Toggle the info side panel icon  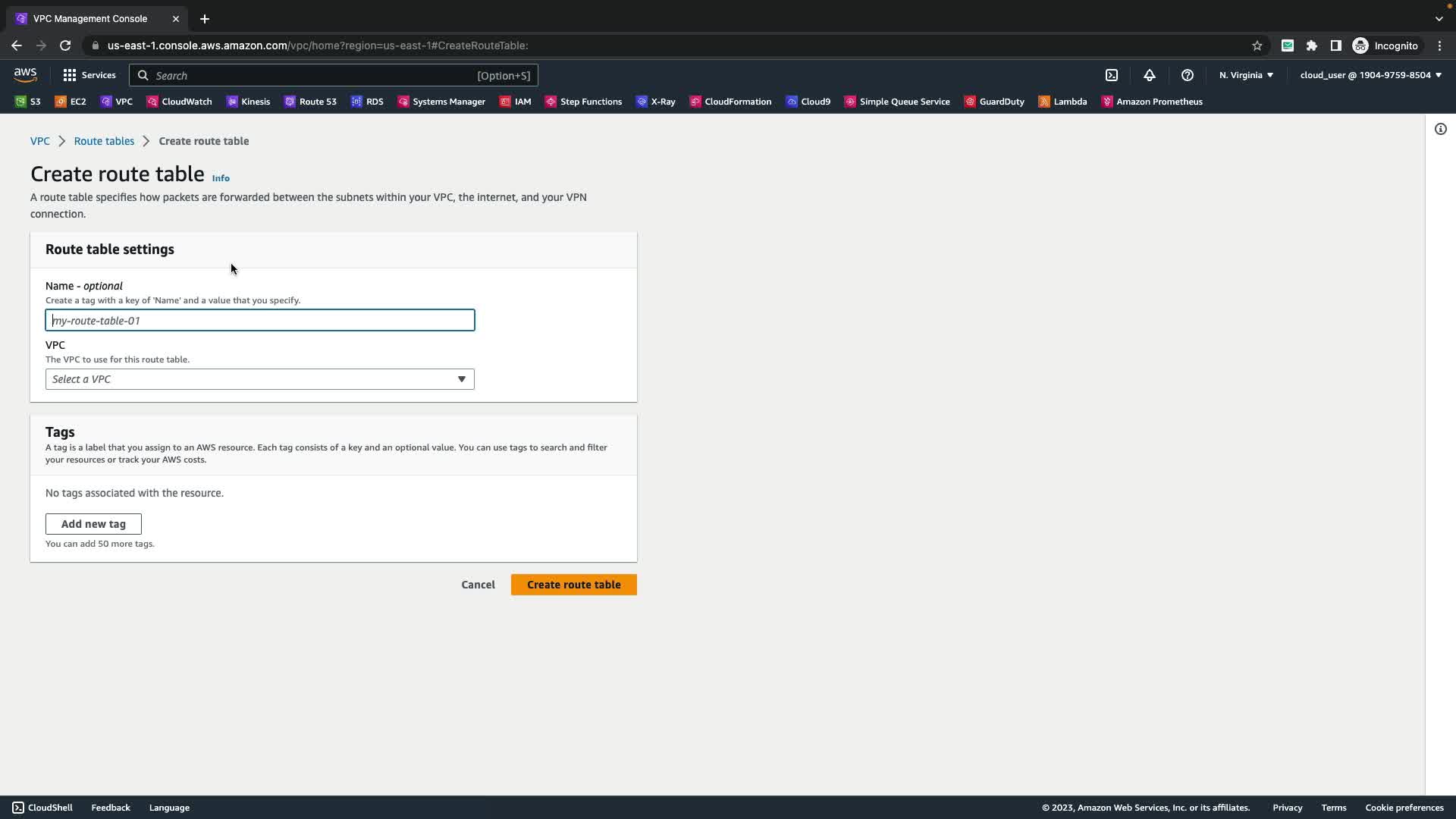click(x=1440, y=129)
